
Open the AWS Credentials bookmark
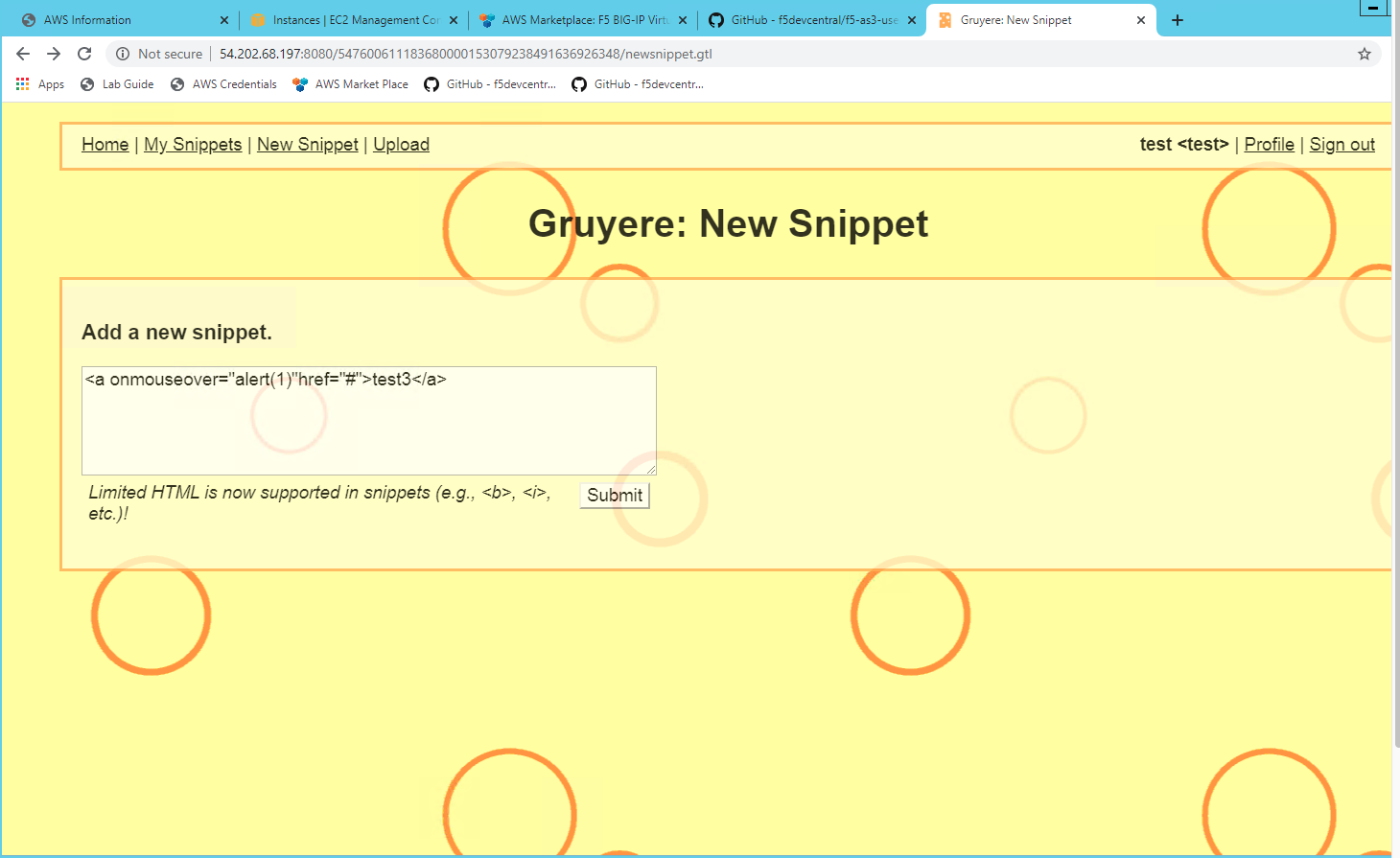click(223, 84)
